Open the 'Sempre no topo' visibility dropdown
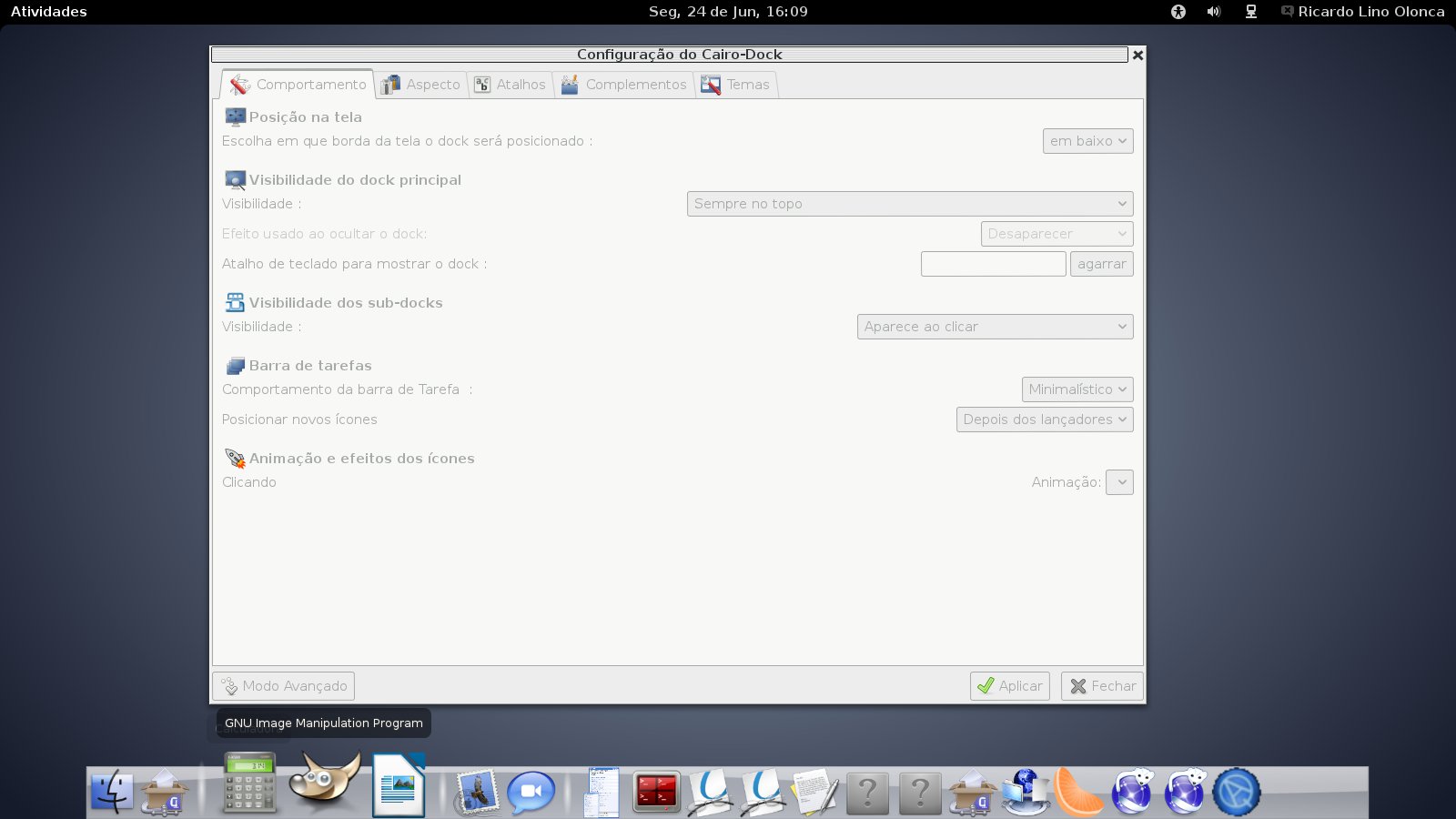 [910, 204]
